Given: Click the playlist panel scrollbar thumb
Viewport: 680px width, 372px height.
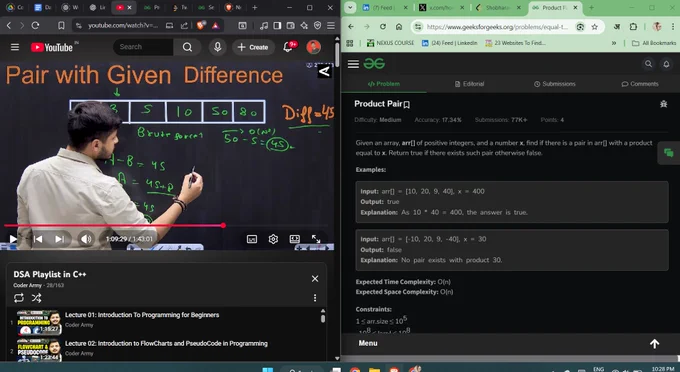Looking at the screenshot, I should tap(323, 319).
